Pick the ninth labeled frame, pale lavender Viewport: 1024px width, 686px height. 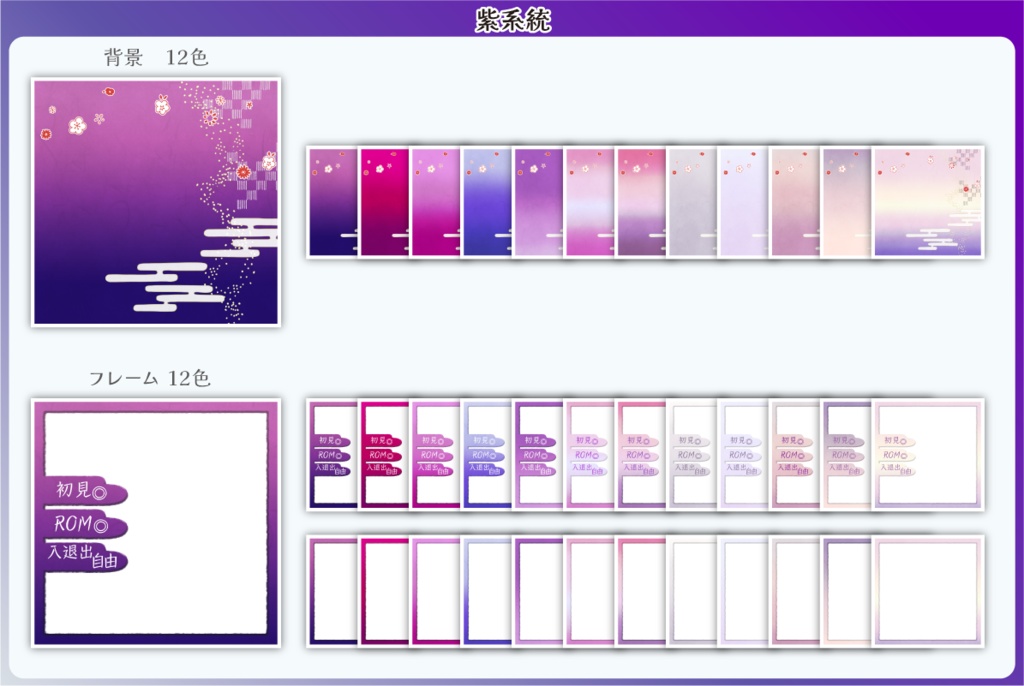pyautogui.click(x=744, y=455)
